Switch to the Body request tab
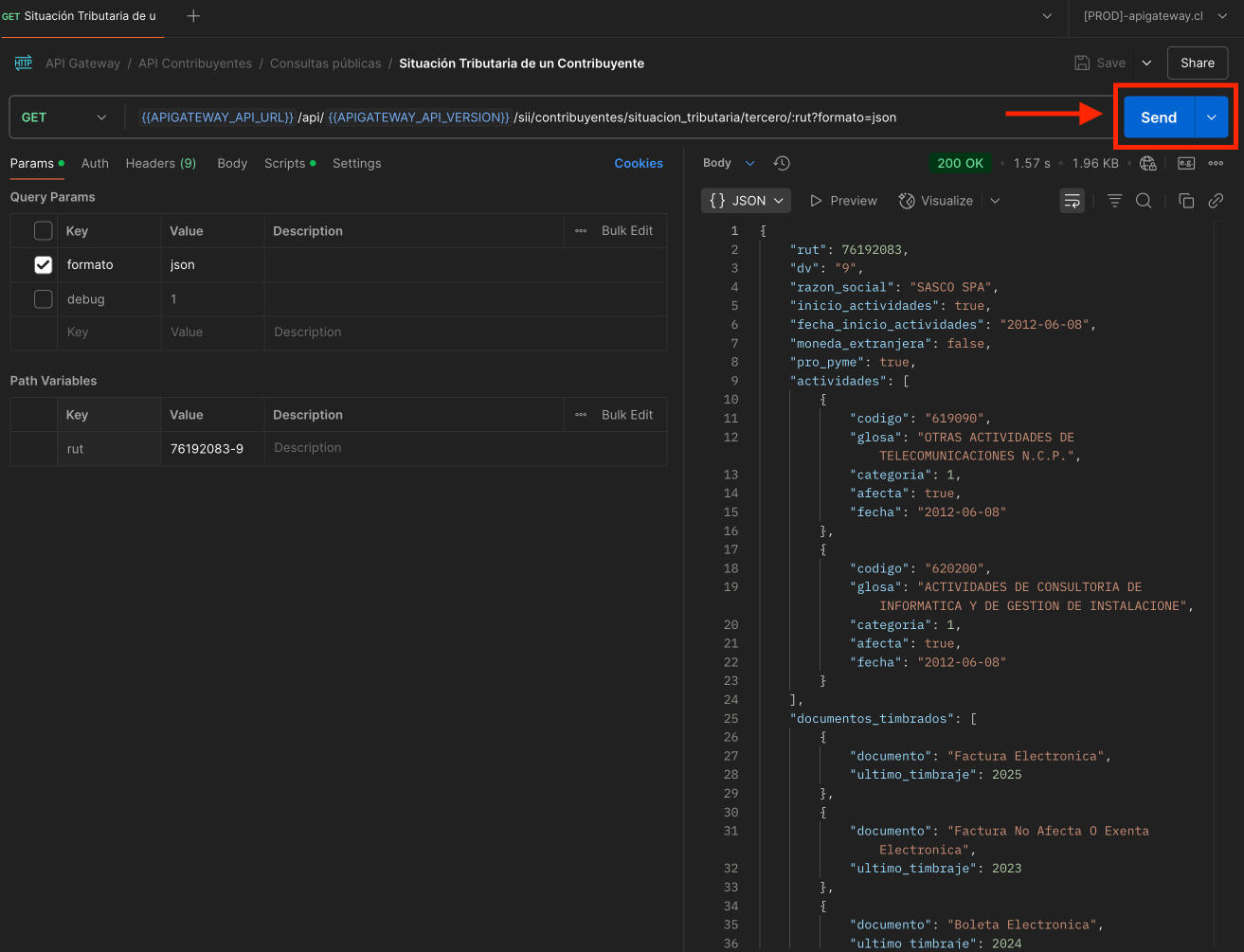1244x952 pixels. tap(232, 163)
